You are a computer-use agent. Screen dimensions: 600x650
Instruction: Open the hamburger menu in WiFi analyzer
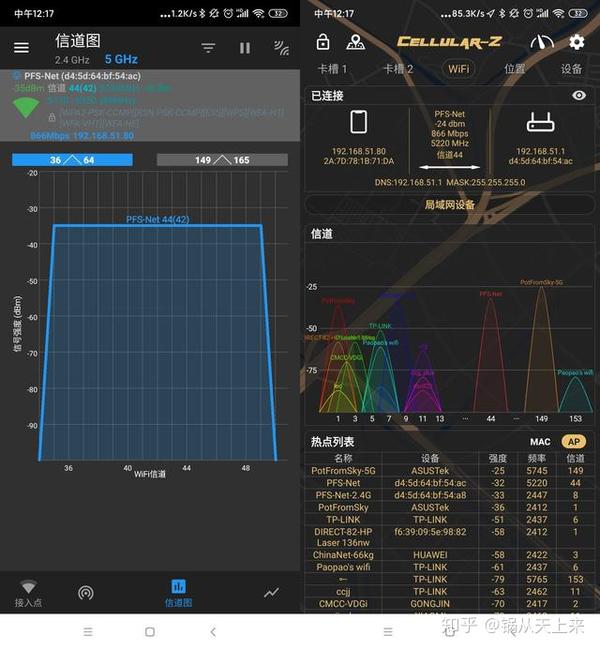coord(21,48)
